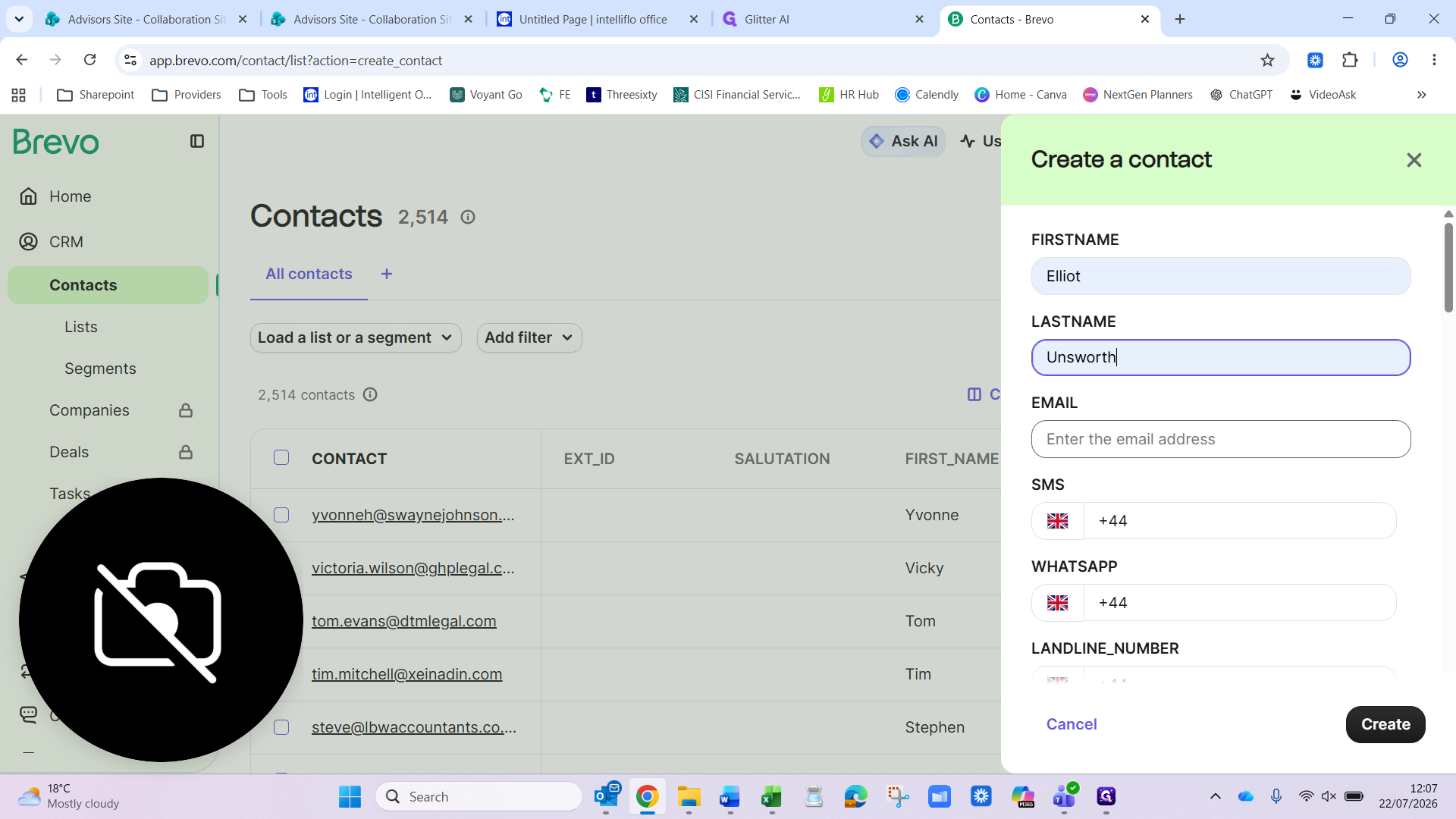Click the Windows taskbar Search box

pyautogui.click(x=479, y=796)
